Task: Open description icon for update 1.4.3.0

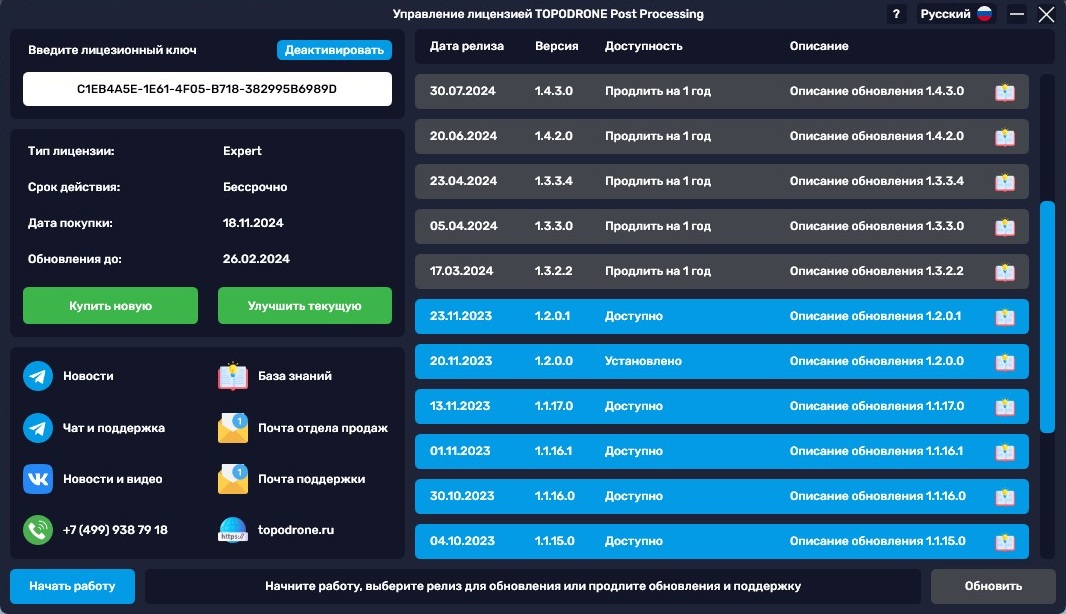Action: [1004, 92]
